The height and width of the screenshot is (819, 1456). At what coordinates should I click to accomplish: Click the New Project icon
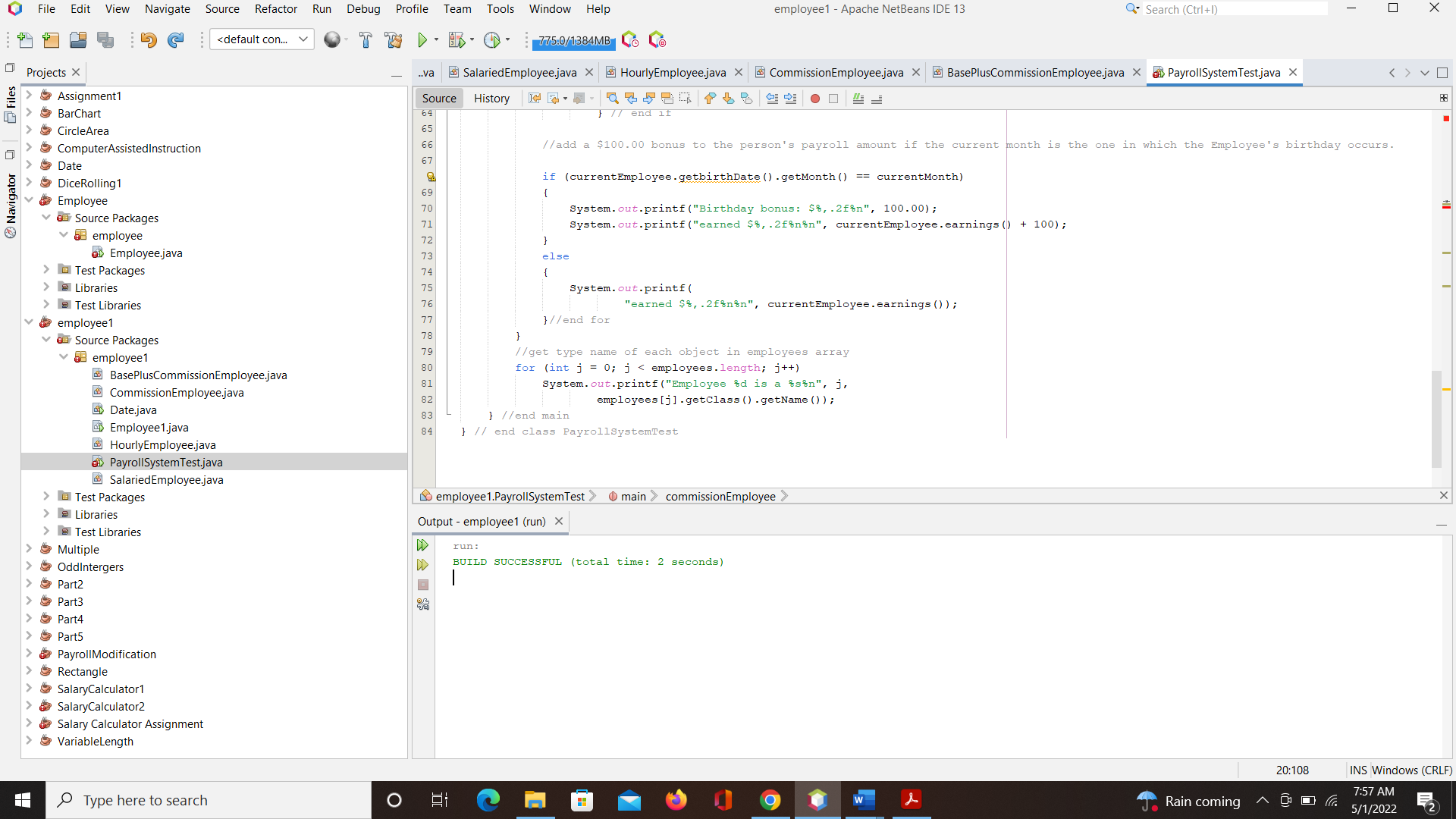coord(50,39)
